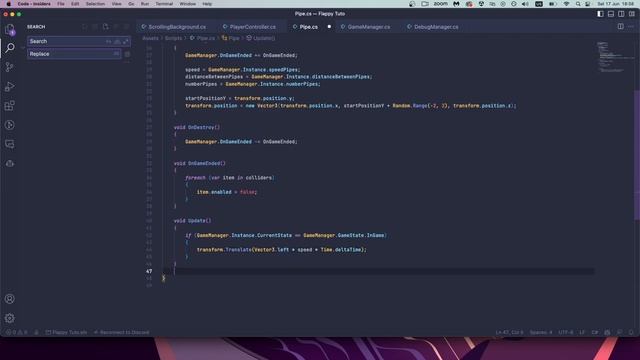Click line number 47 in gutter
The image size is (640, 360).
click(x=149, y=271)
